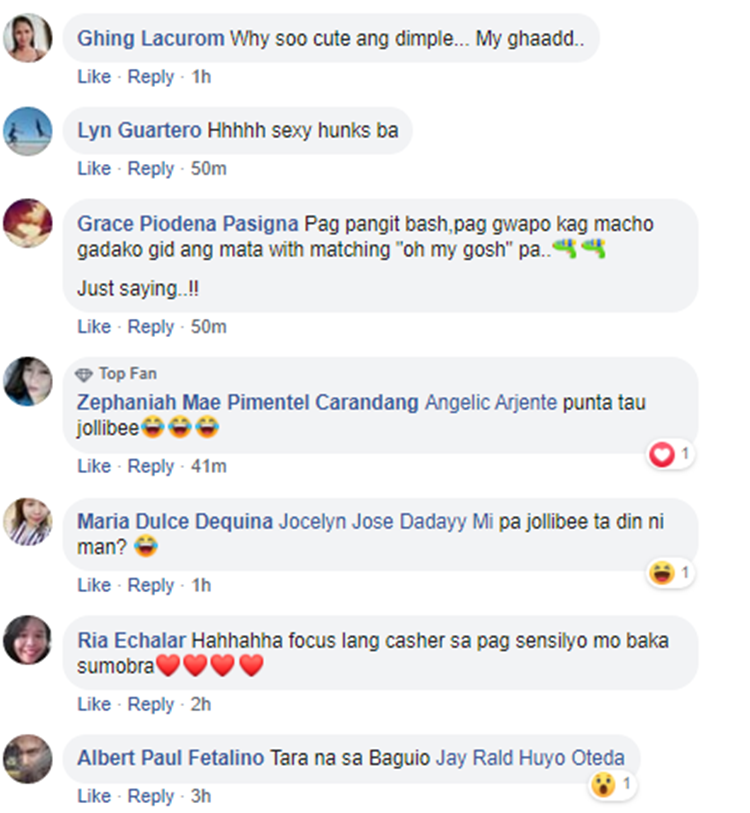This screenshot has height=813, width=750.
Task: Like Albert Paul Fetalino's comment
Action: click(94, 796)
